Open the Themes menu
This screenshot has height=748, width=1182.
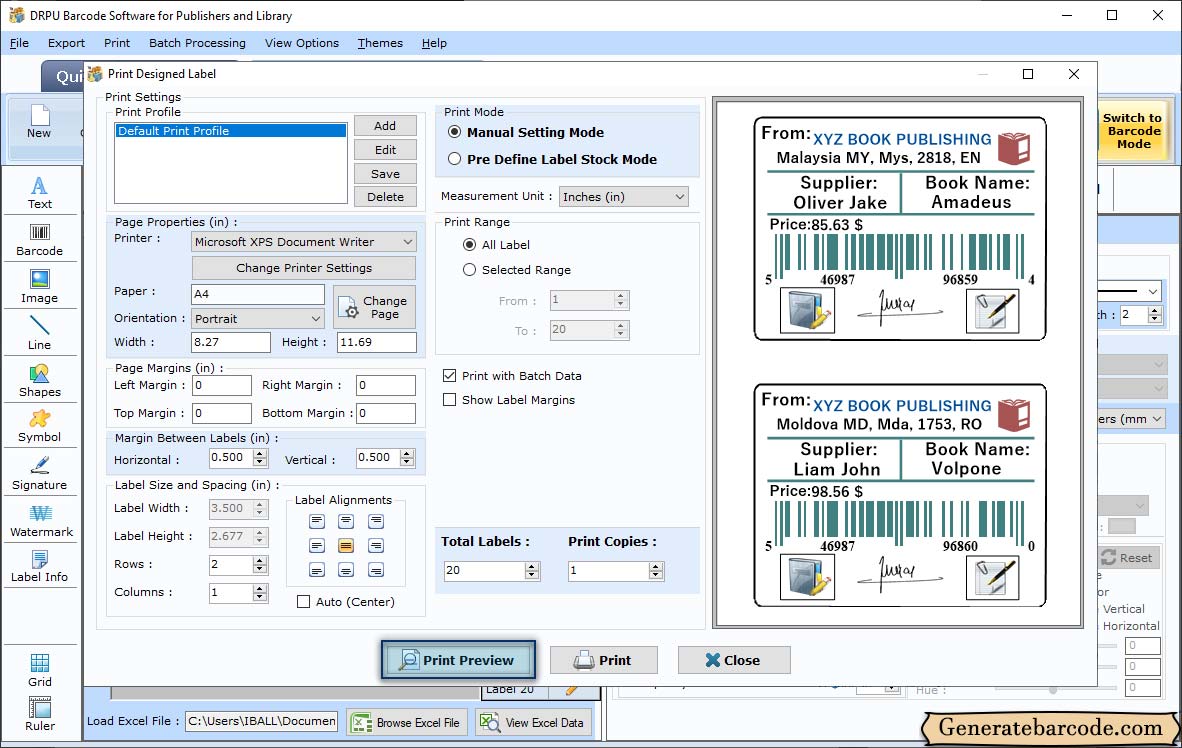380,43
